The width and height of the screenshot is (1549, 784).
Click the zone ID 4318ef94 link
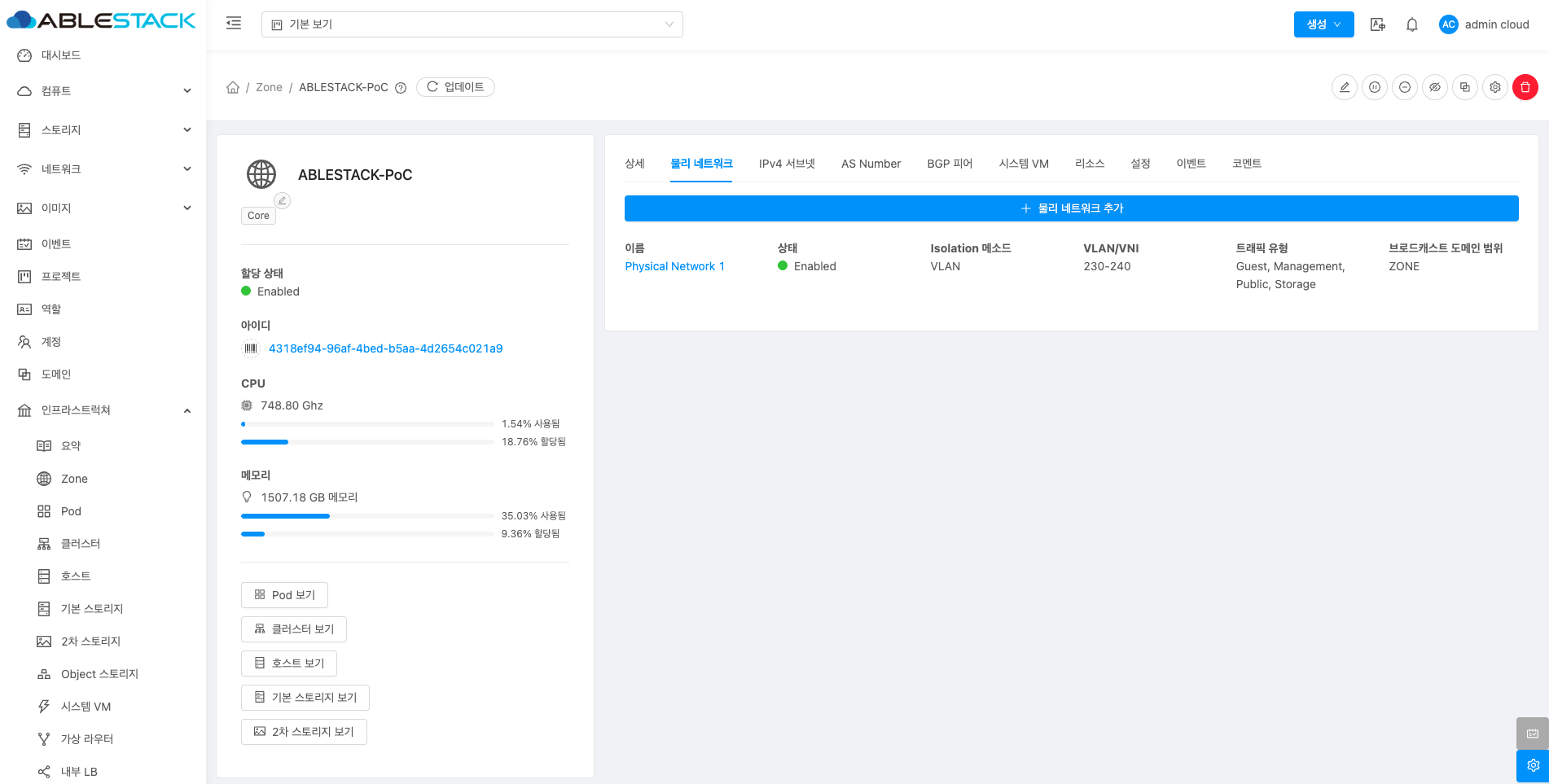pyautogui.click(x=385, y=348)
